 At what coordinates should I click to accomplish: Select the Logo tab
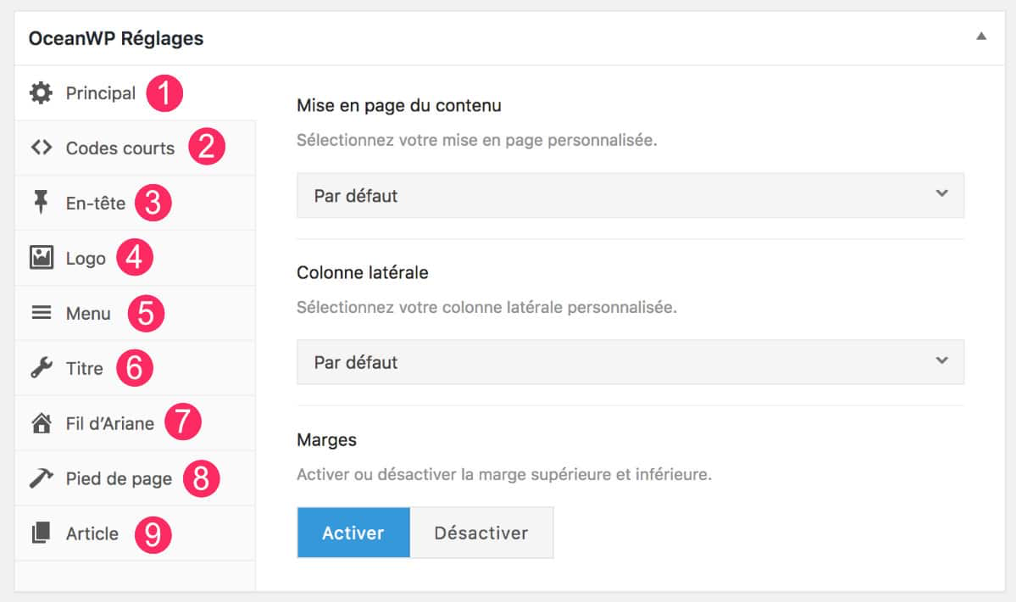pyautogui.click(x=135, y=258)
